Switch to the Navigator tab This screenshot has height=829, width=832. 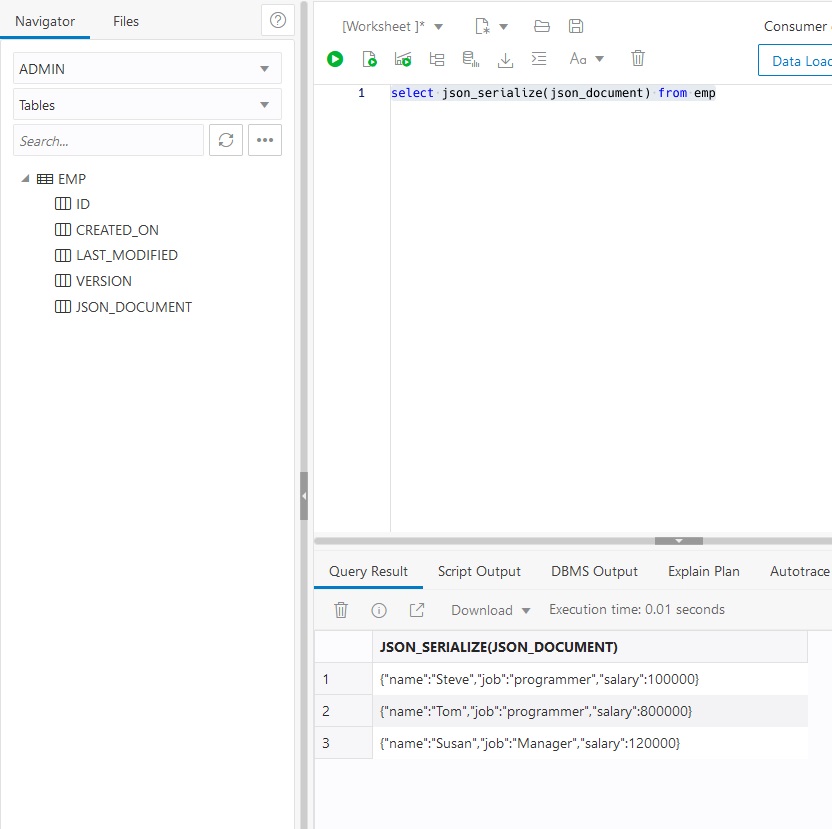tap(45, 21)
